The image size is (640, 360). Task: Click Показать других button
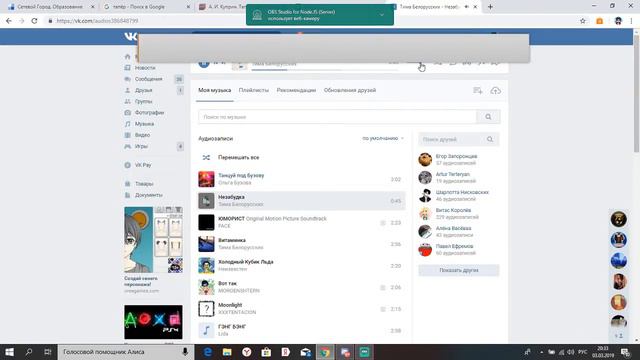click(x=459, y=270)
